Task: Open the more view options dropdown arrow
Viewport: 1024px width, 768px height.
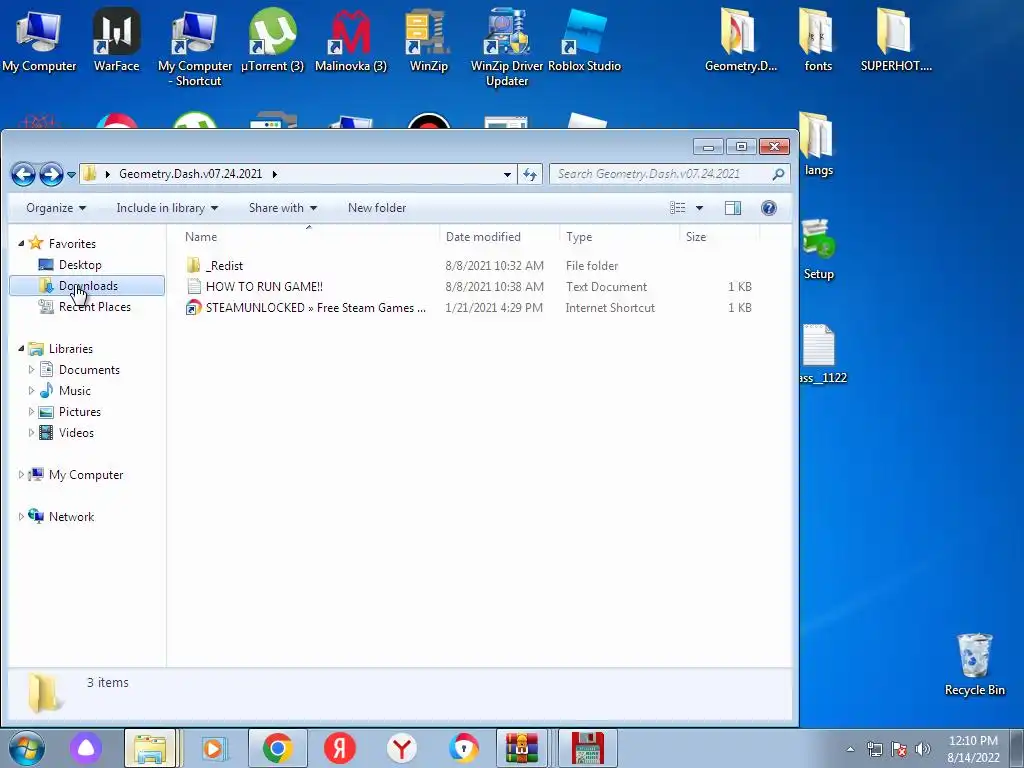Action: tap(699, 208)
